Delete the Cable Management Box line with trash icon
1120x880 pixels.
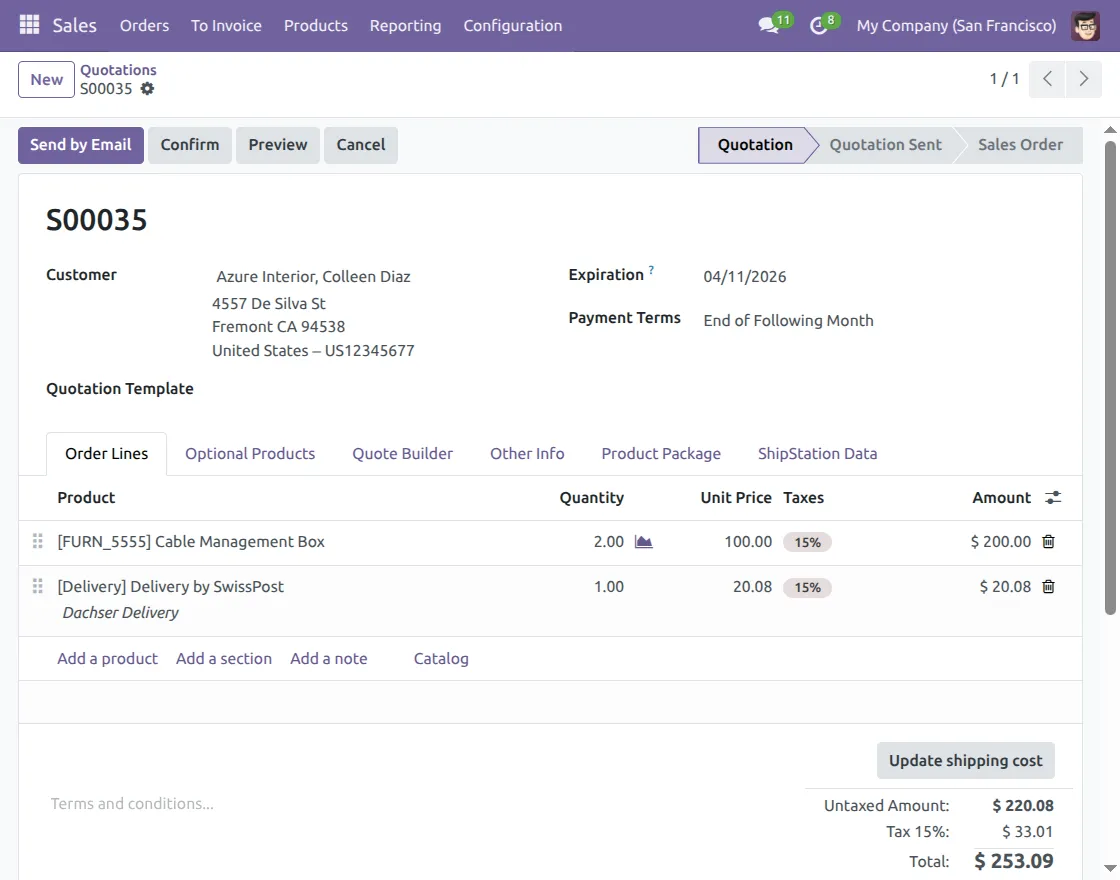pyautogui.click(x=1048, y=541)
